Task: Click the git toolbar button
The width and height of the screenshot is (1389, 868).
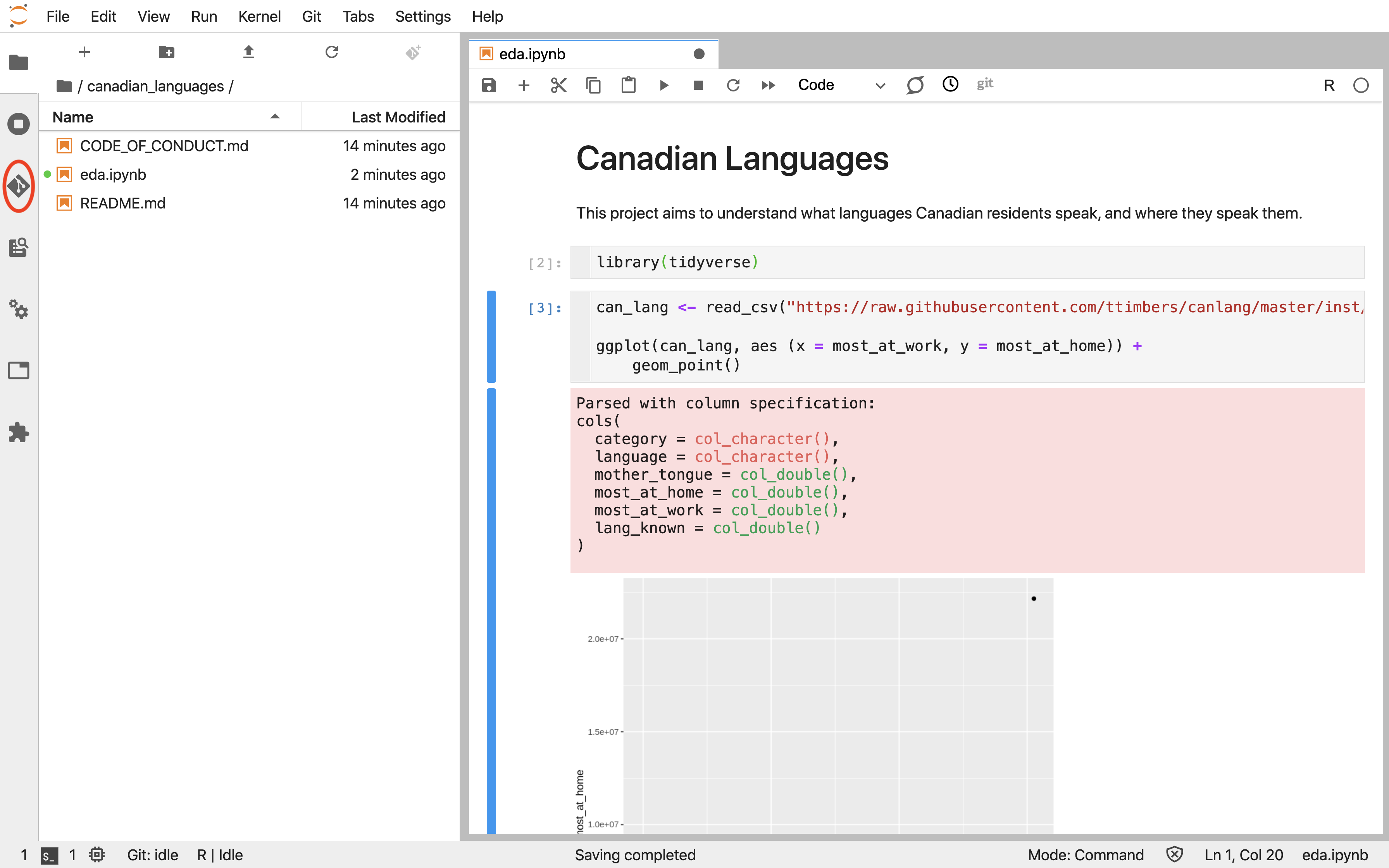Action: click(x=985, y=84)
